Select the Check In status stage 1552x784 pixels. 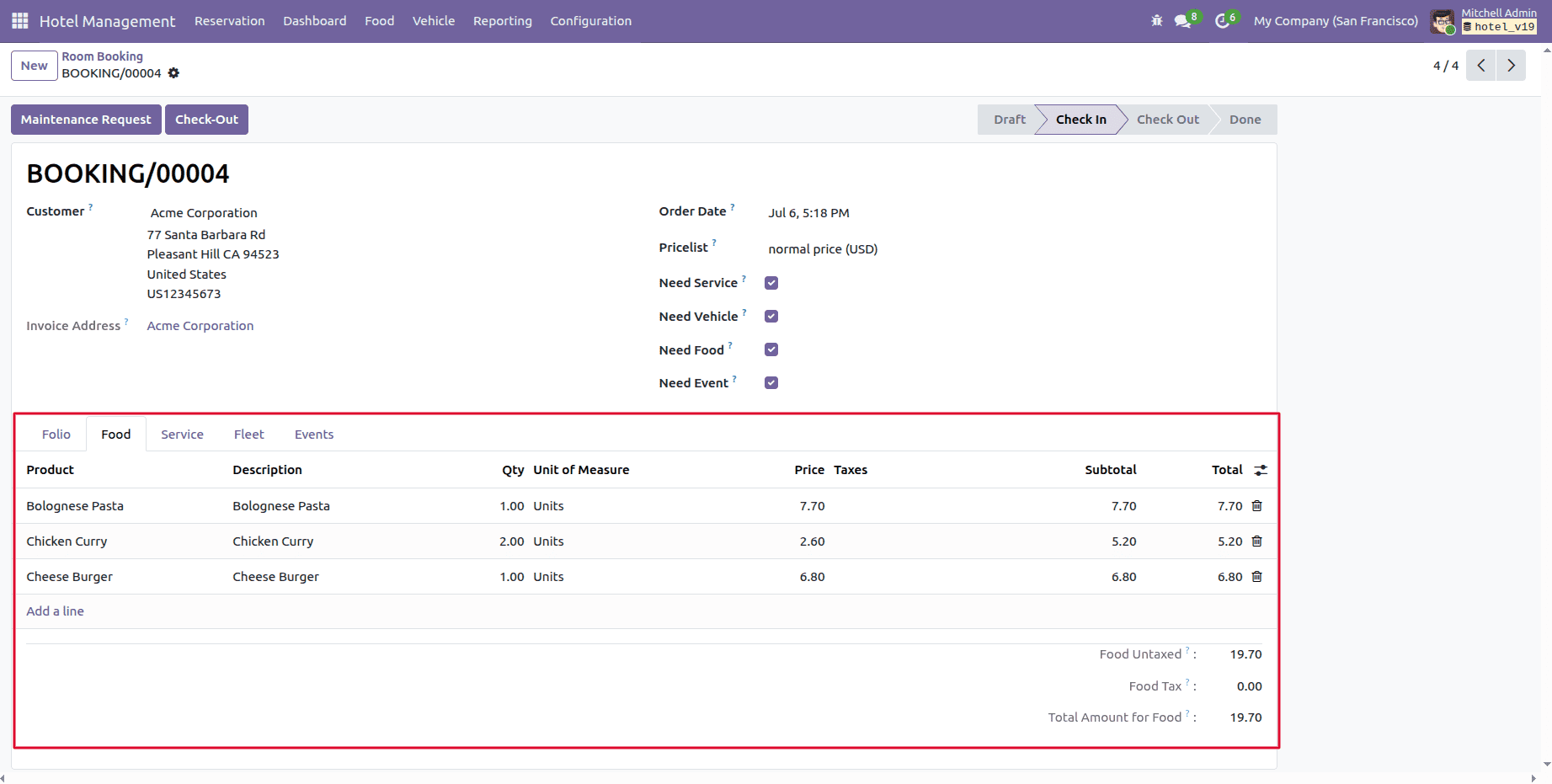[1081, 120]
